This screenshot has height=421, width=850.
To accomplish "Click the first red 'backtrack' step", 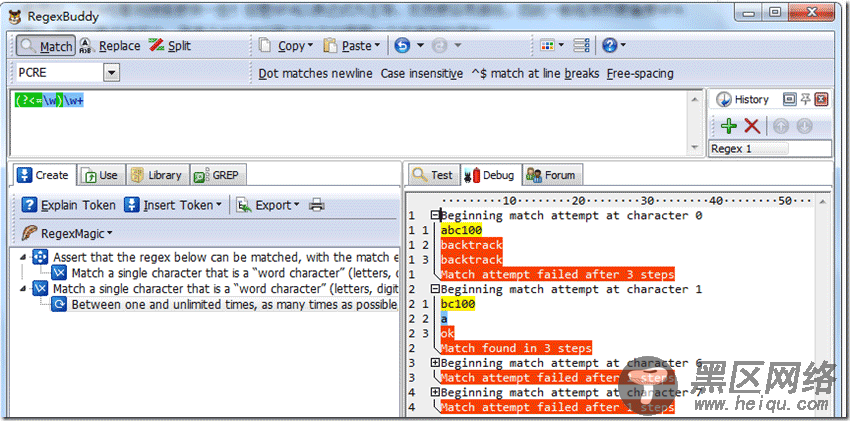I will 472,245.
